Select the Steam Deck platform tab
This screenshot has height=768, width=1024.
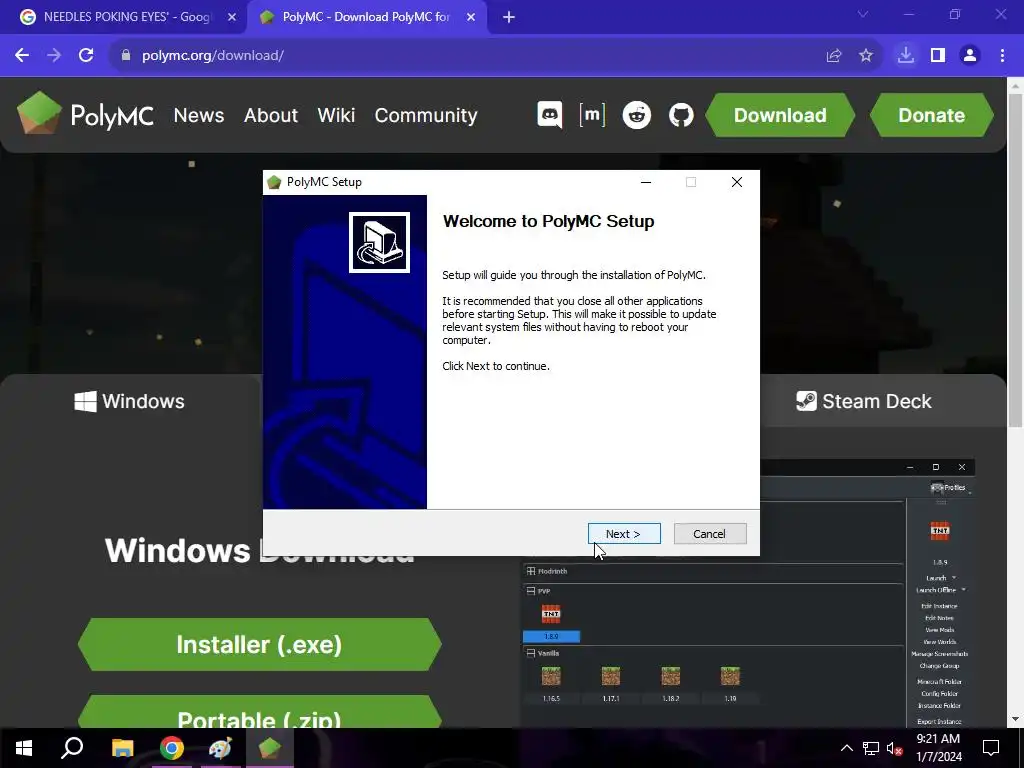click(863, 401)
